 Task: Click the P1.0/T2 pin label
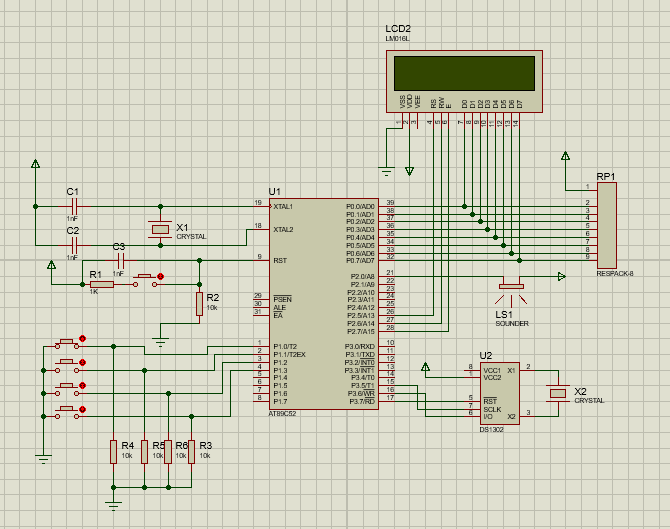point(285,347)
